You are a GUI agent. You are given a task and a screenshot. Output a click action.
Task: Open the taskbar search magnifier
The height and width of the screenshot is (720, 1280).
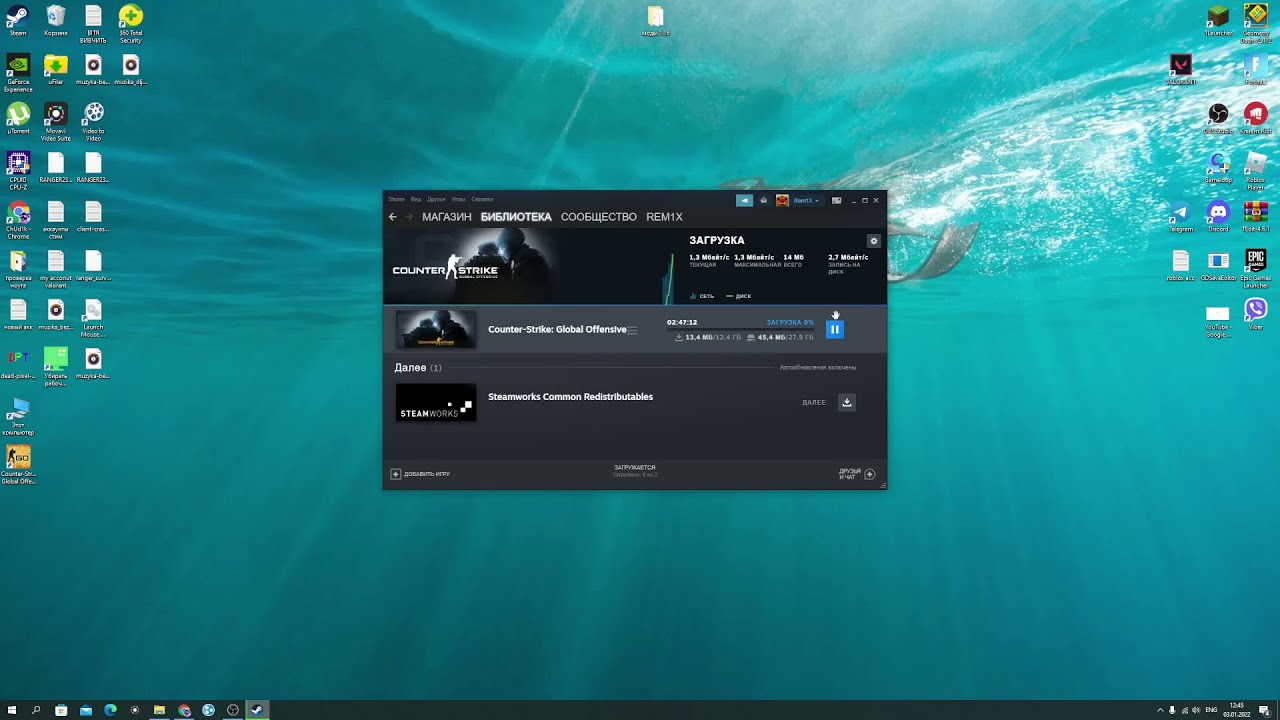tap(36, 710)
